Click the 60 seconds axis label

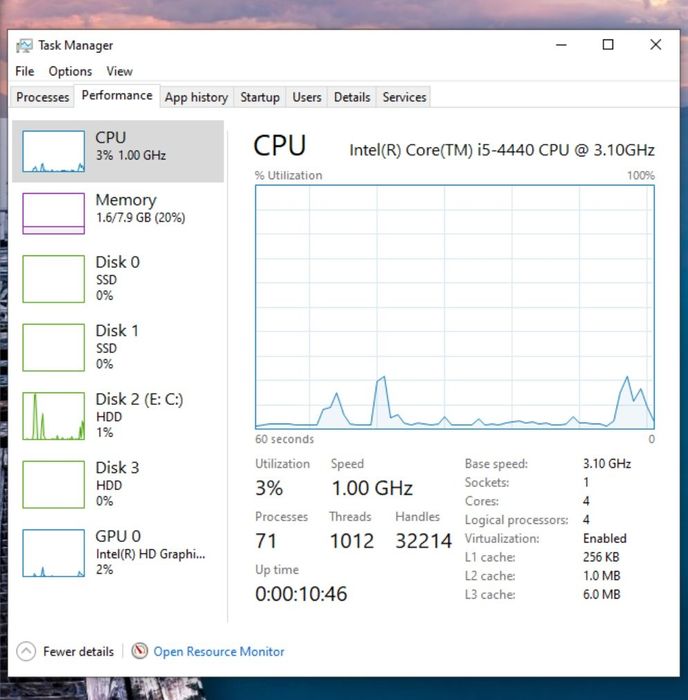coord(284,439)
